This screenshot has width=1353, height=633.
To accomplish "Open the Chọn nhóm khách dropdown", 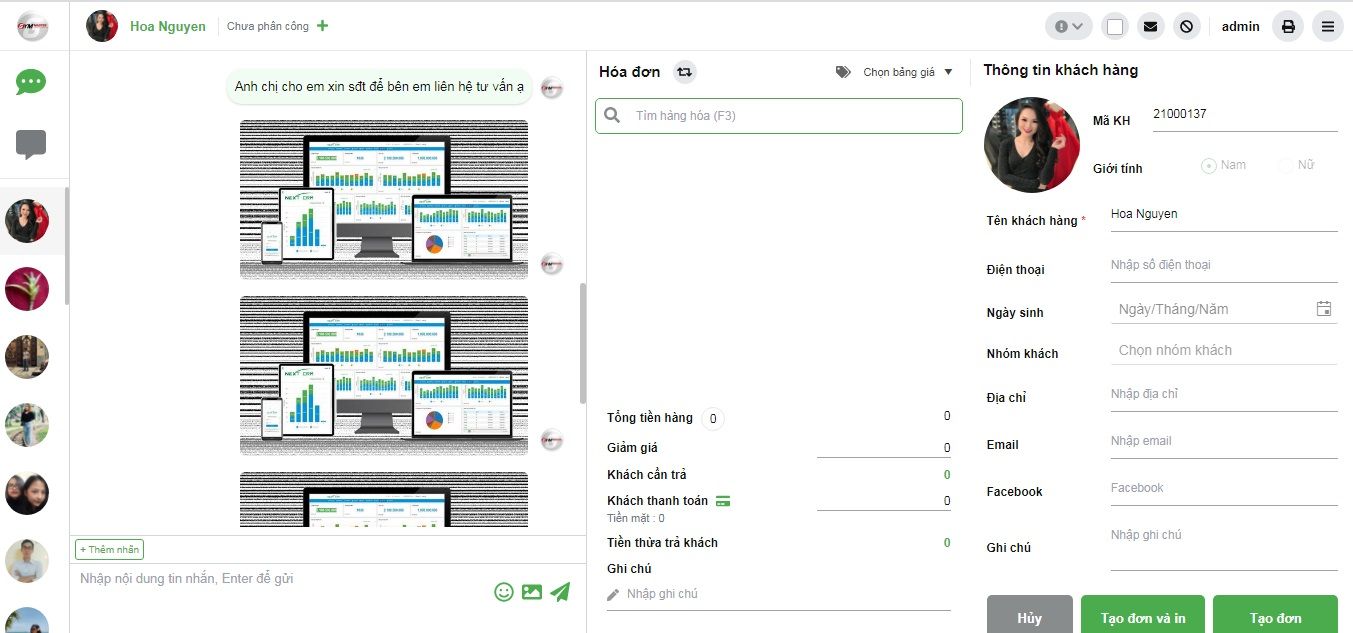I will click(x=1225, y=350).
